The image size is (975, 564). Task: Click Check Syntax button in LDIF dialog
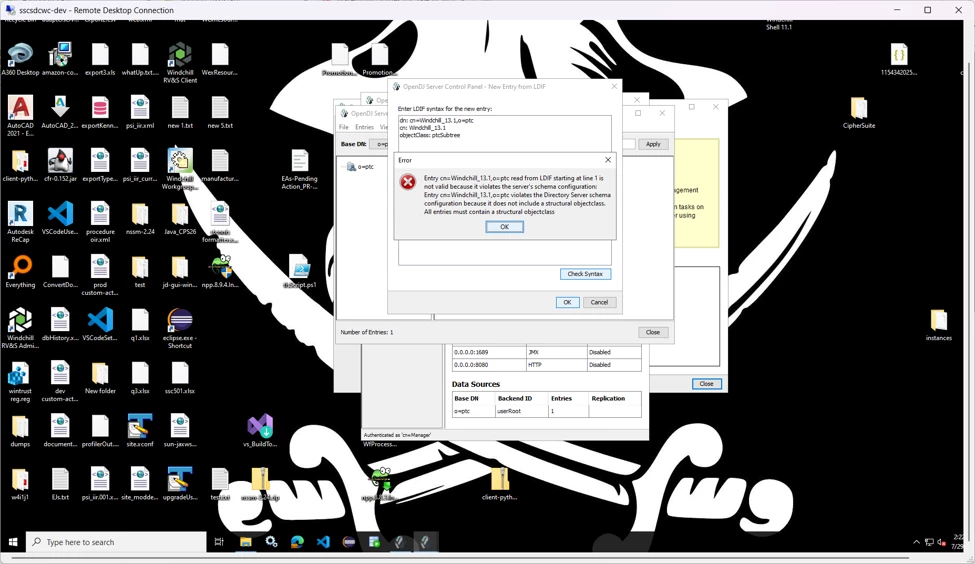[585, 274]
